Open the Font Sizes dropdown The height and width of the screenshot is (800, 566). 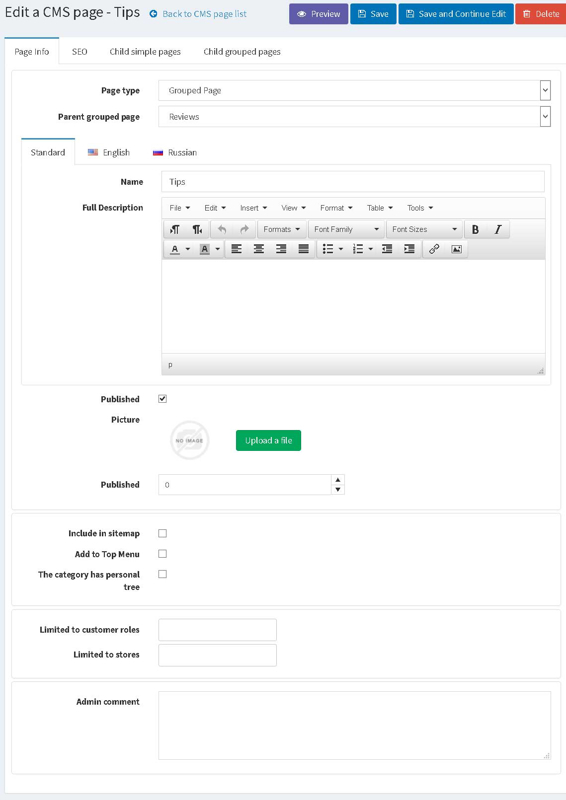[425, 230]
